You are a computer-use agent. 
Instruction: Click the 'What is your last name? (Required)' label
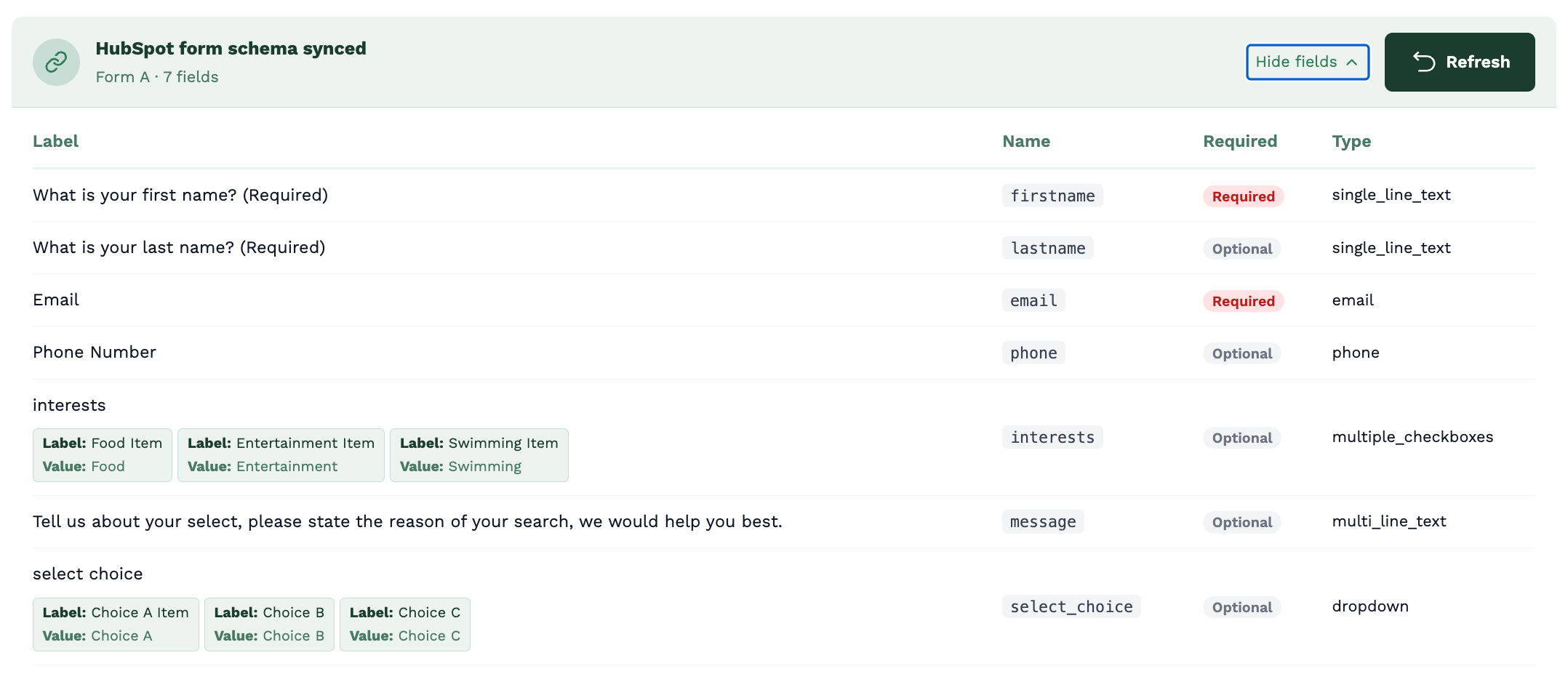[x=179, y=247]
